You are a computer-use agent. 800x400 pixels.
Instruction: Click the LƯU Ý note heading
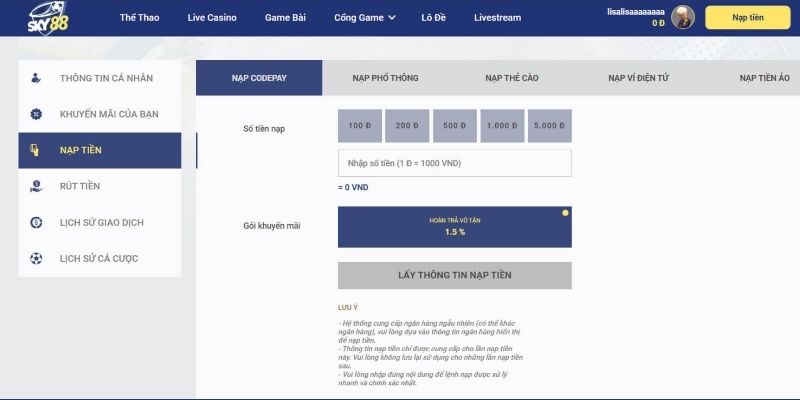coord(348,308)
